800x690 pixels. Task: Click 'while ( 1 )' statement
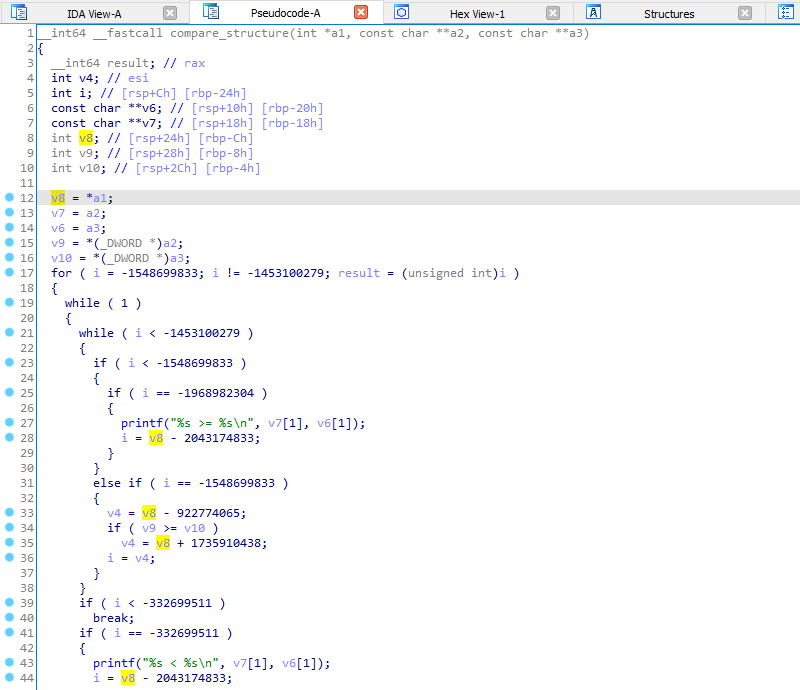[x=103, y=303]
